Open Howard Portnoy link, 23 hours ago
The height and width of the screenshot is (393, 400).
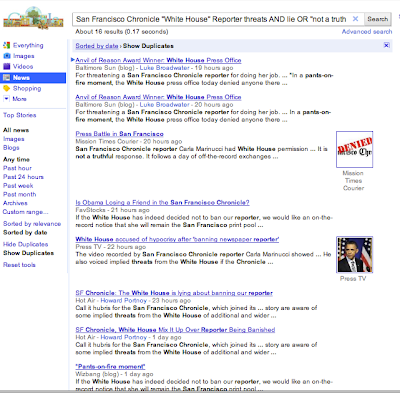[124, 301]
